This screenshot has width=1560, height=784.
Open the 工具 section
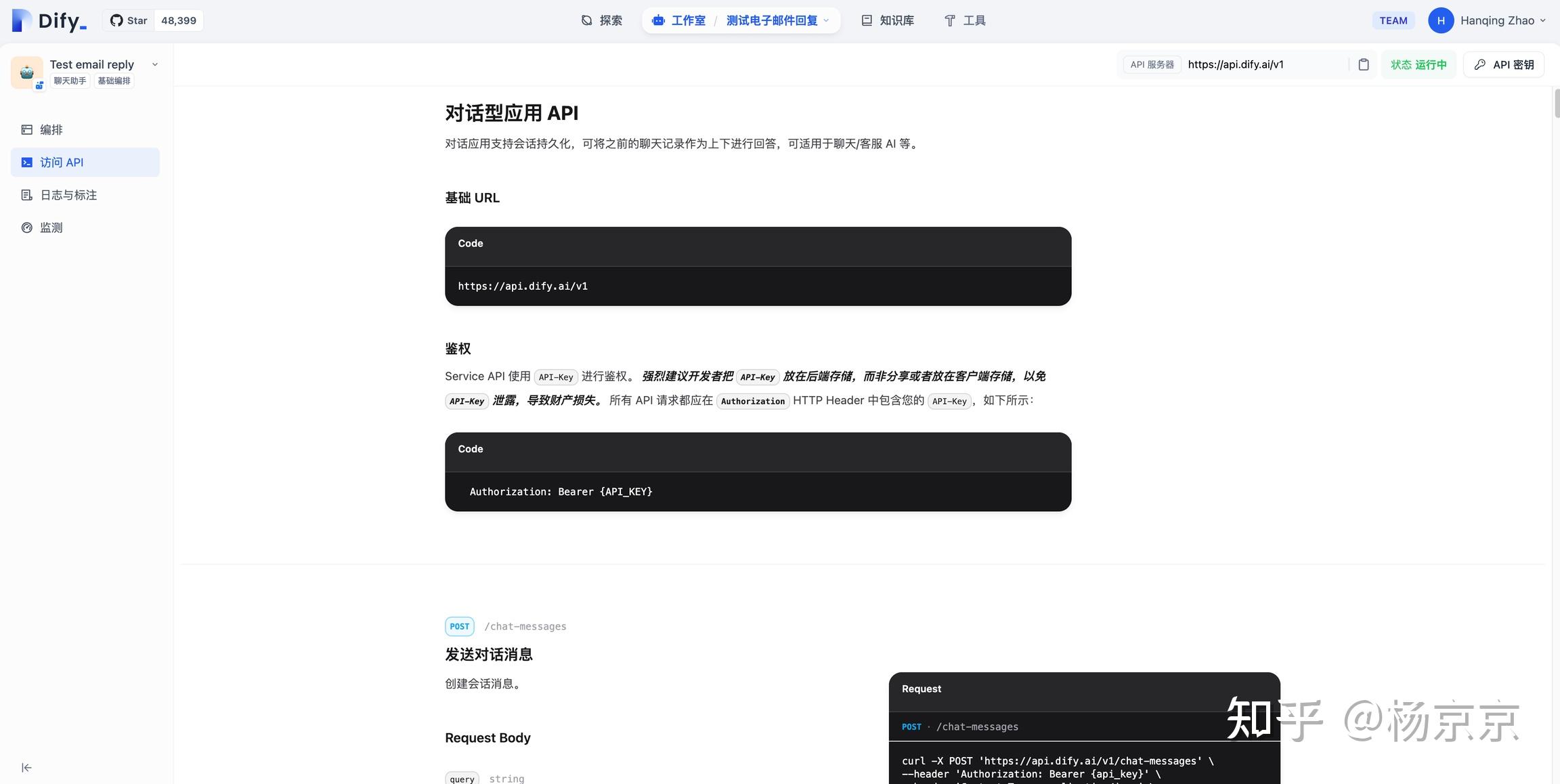pyautogui.click(x=964, y=20)
